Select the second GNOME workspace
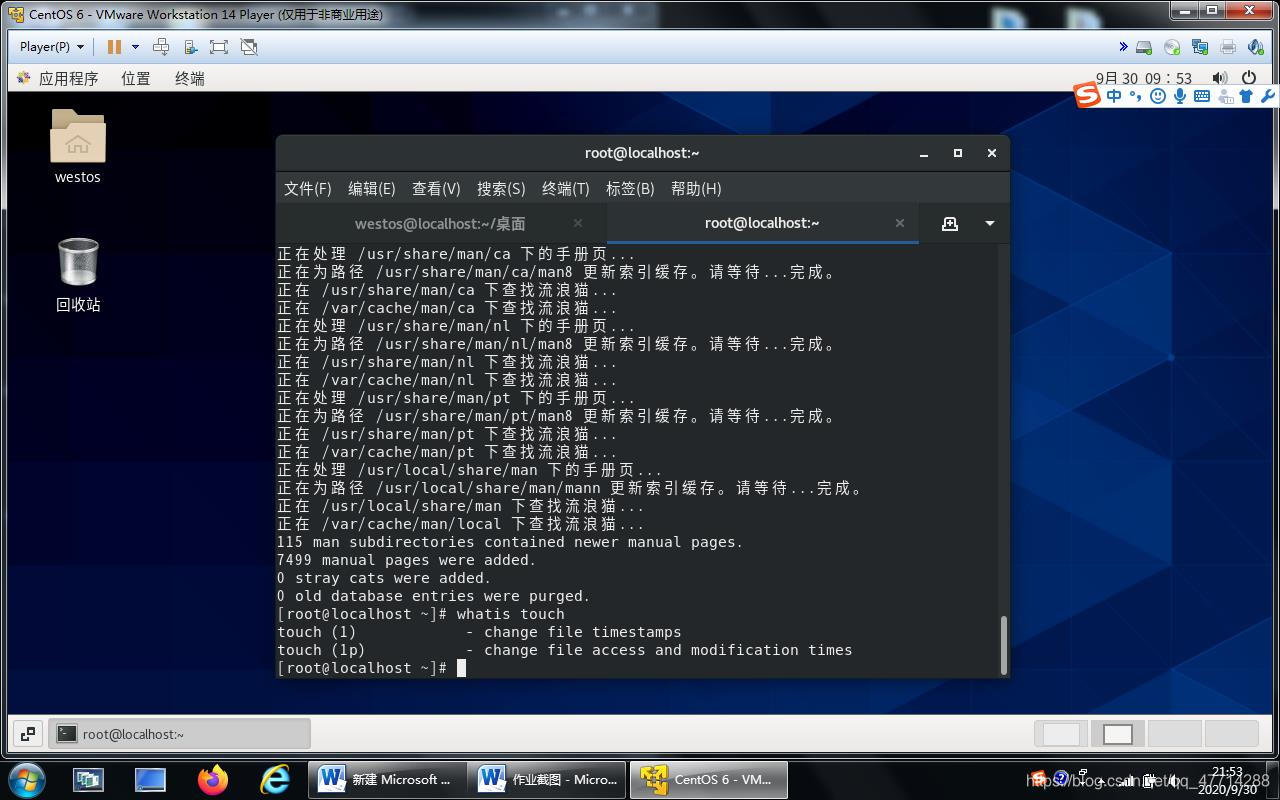This screenshot has width=1280, height=800. (1118, 734)
